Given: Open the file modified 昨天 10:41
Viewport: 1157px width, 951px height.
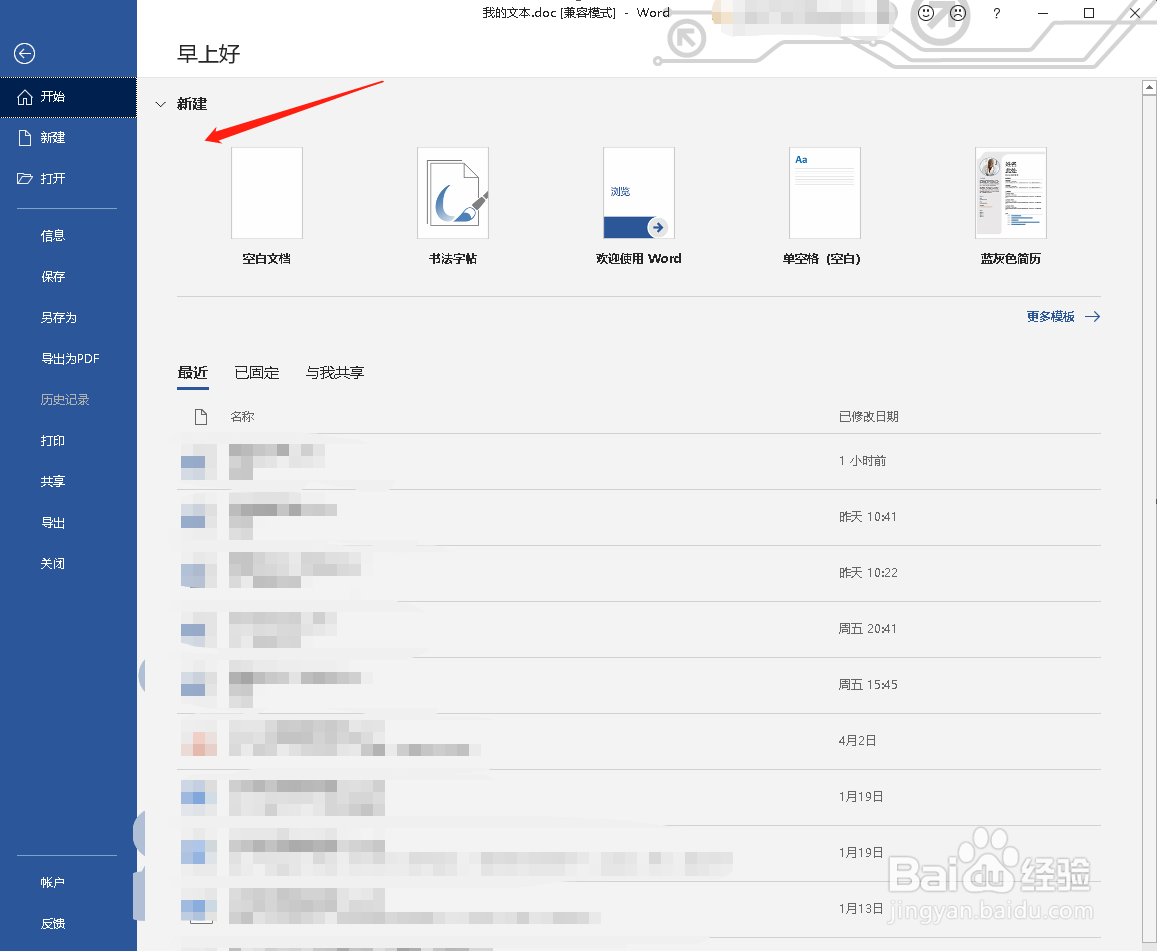Looking at the screenshot, I should coord(639,517).
